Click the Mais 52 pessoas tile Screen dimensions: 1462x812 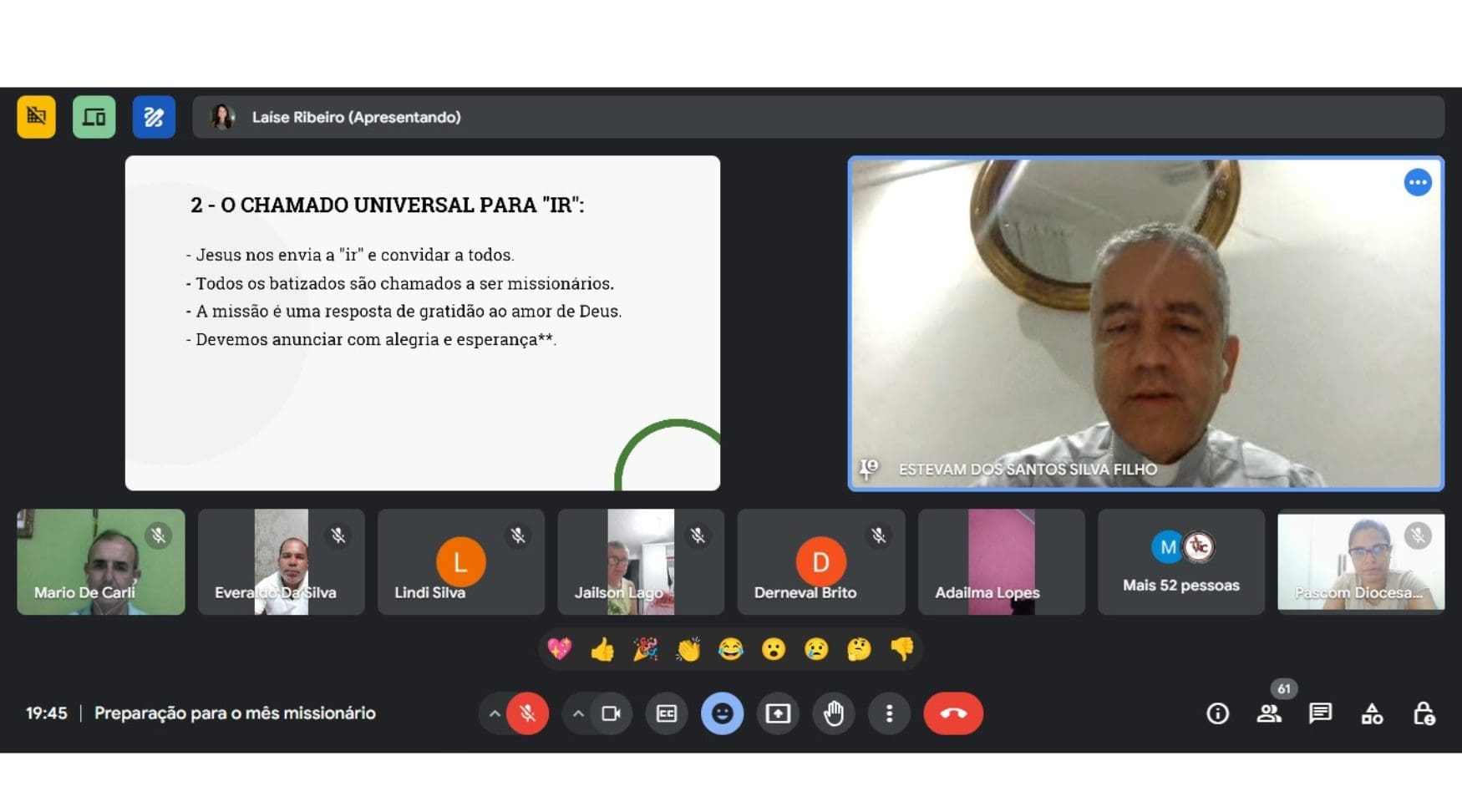point(1180,562)
